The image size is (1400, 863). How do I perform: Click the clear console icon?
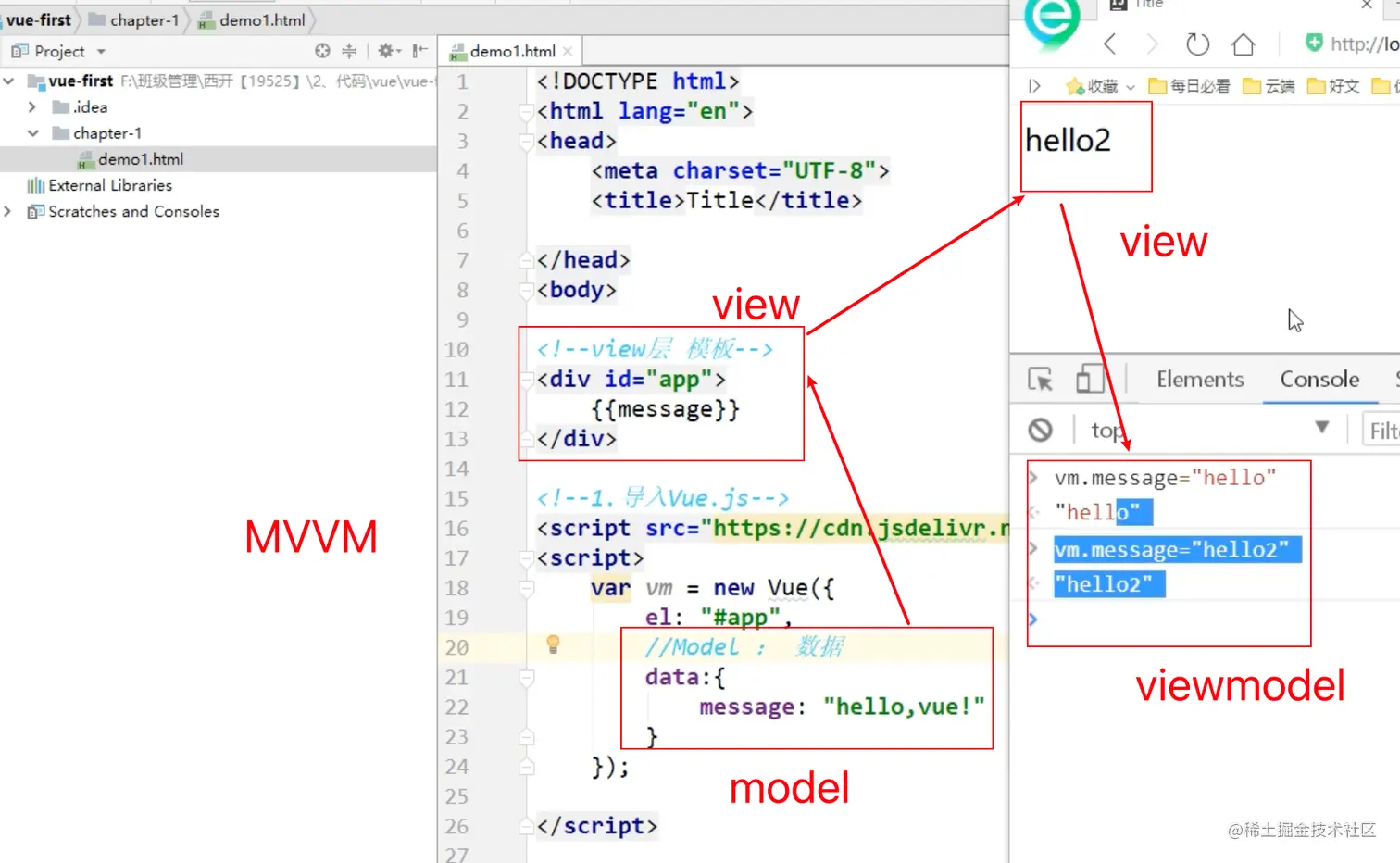[1041, 430]
